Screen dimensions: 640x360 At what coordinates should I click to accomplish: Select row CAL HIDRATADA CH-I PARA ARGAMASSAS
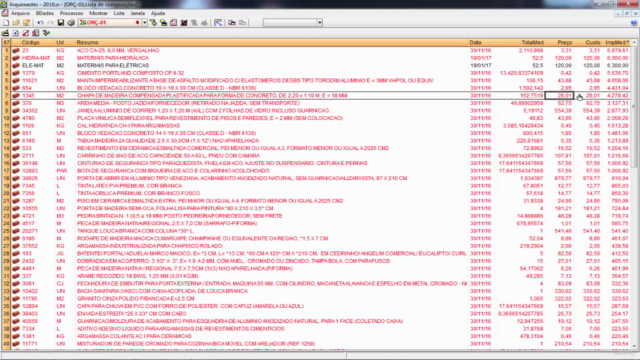[316, 126]
